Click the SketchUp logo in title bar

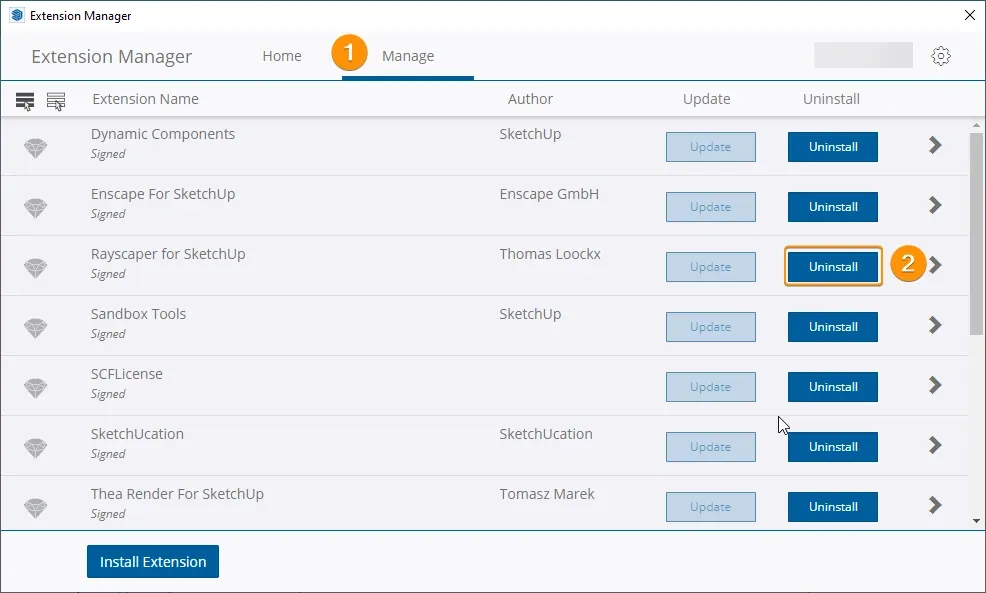[17, 15]
